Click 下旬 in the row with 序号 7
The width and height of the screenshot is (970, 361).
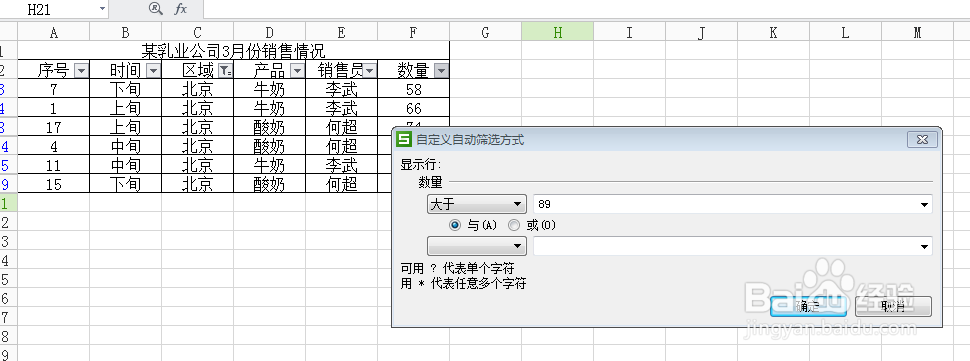(126, 89)
